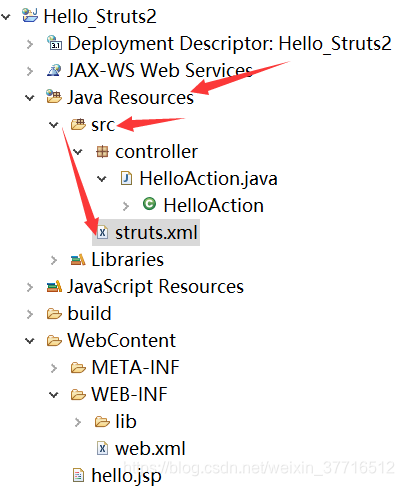The height and width of the screenshot is (486, 404).
Task: Select the 'controller' package label
Action: 156,152
